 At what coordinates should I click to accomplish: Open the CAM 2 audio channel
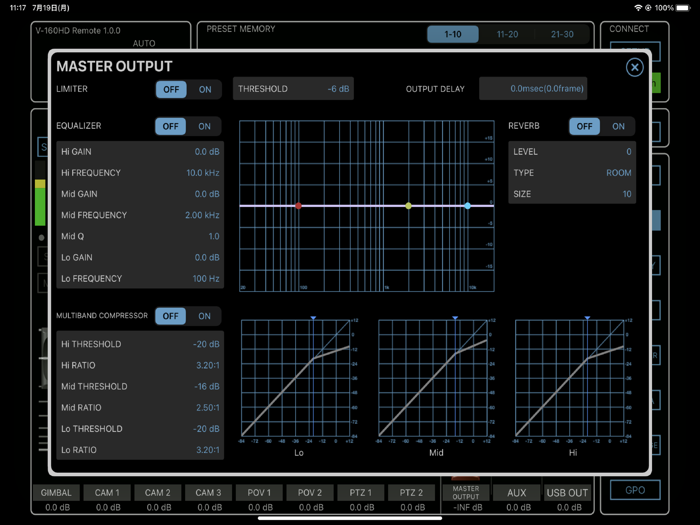pos(158,493)
